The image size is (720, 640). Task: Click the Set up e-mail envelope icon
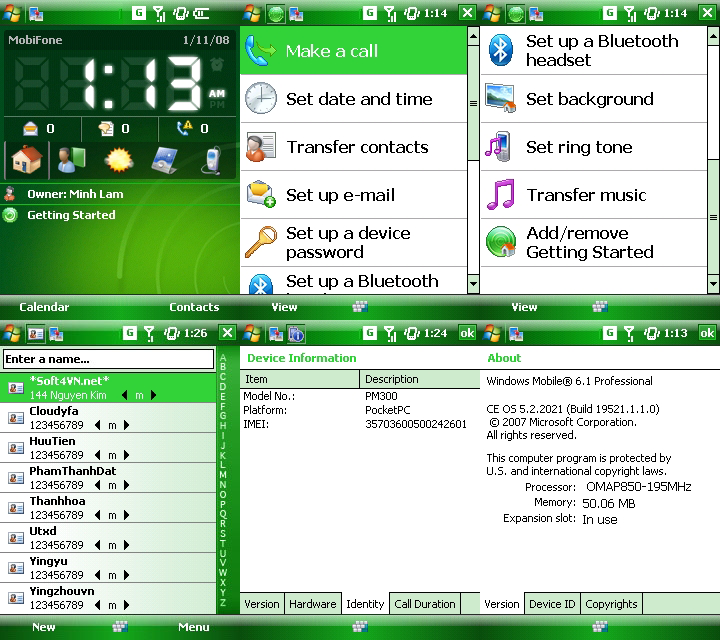[x=261, y=194]
